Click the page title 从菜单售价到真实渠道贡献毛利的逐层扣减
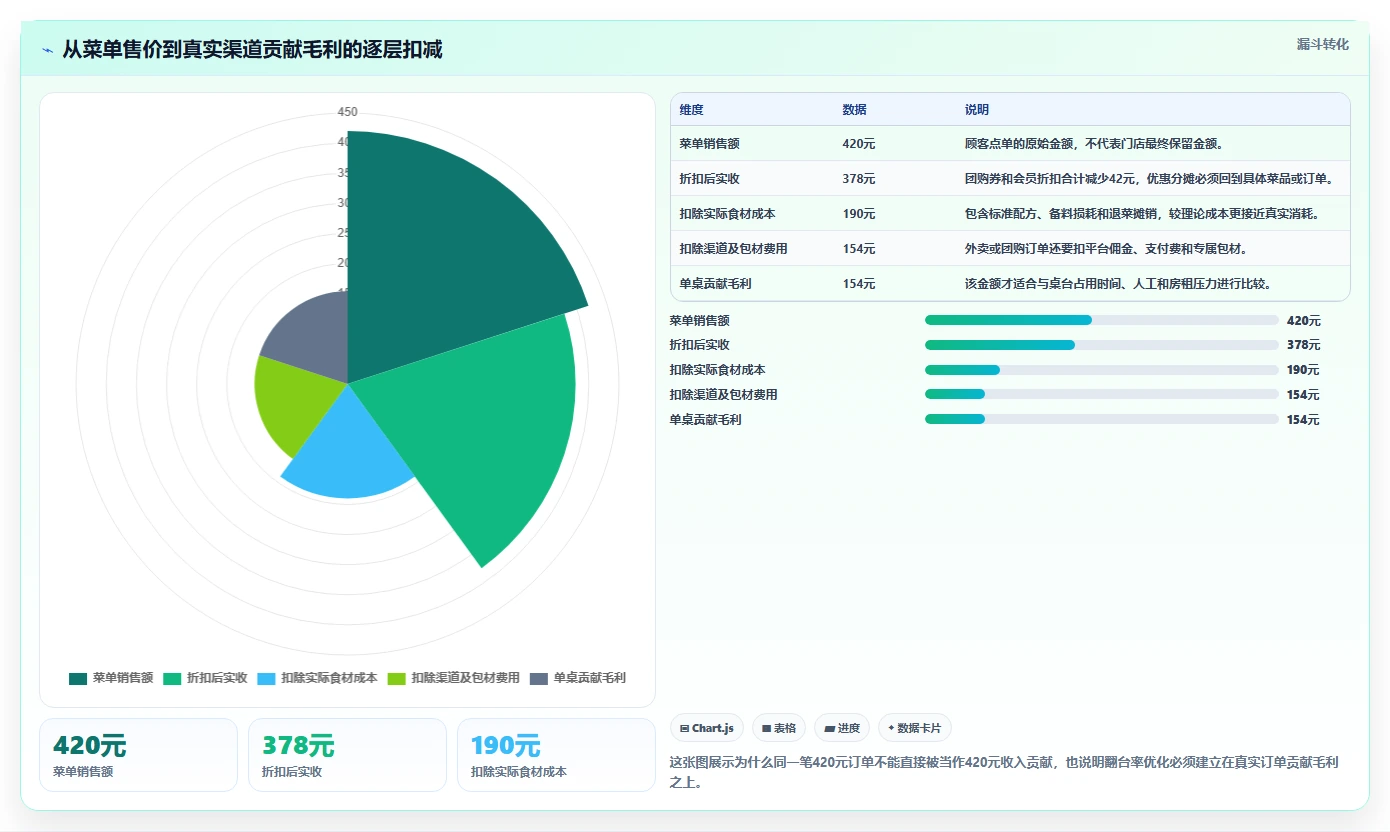Image resolution: width=1390 pixels, height=832 pixels. click(253, 49)
